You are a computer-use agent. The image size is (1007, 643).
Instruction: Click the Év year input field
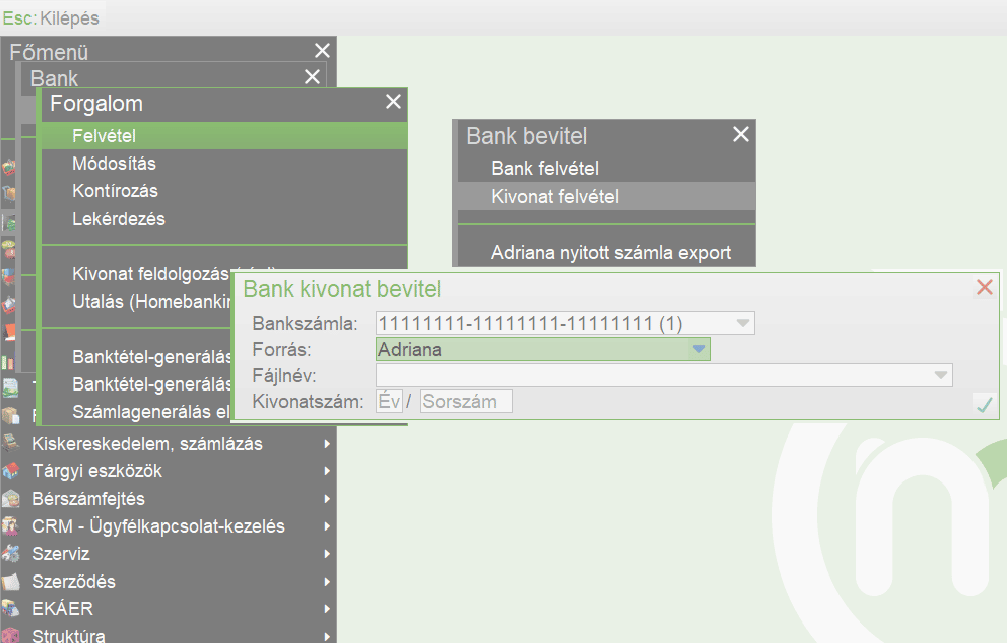(x=389, y=401)
